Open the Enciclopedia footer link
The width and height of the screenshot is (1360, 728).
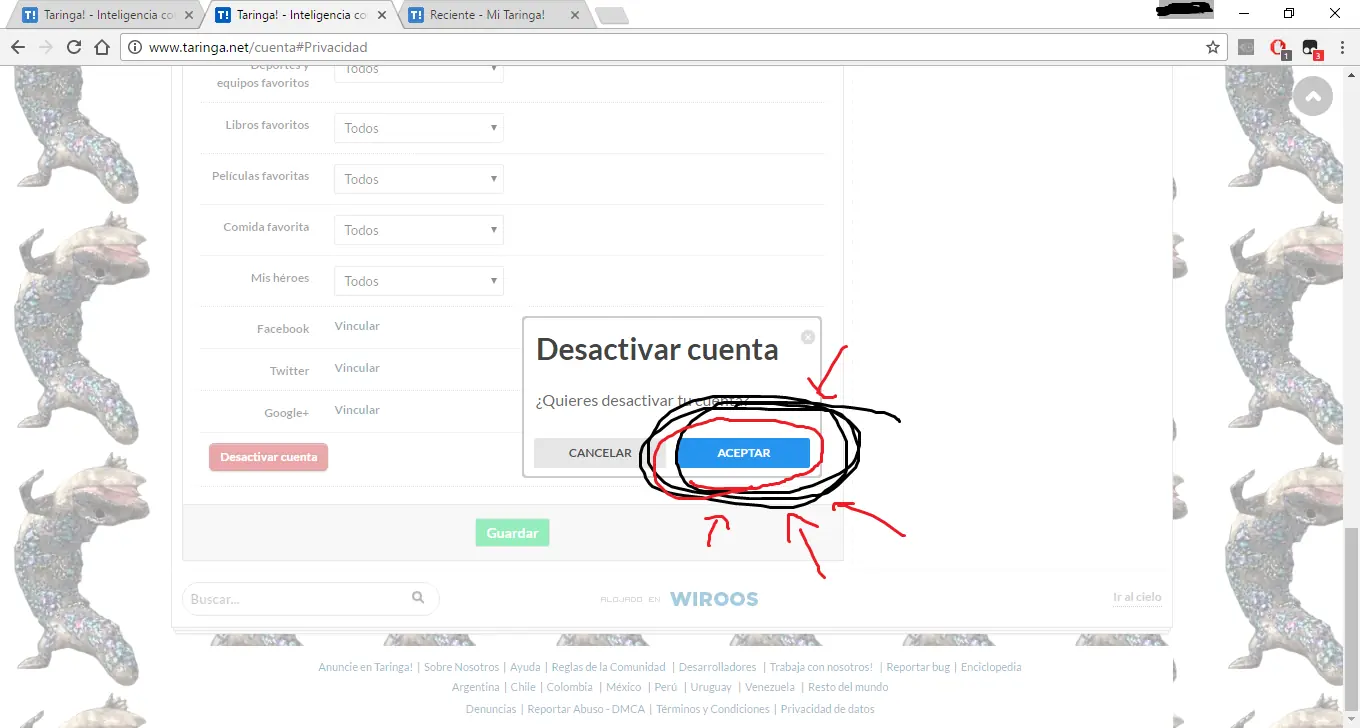(x=991, y=667)
